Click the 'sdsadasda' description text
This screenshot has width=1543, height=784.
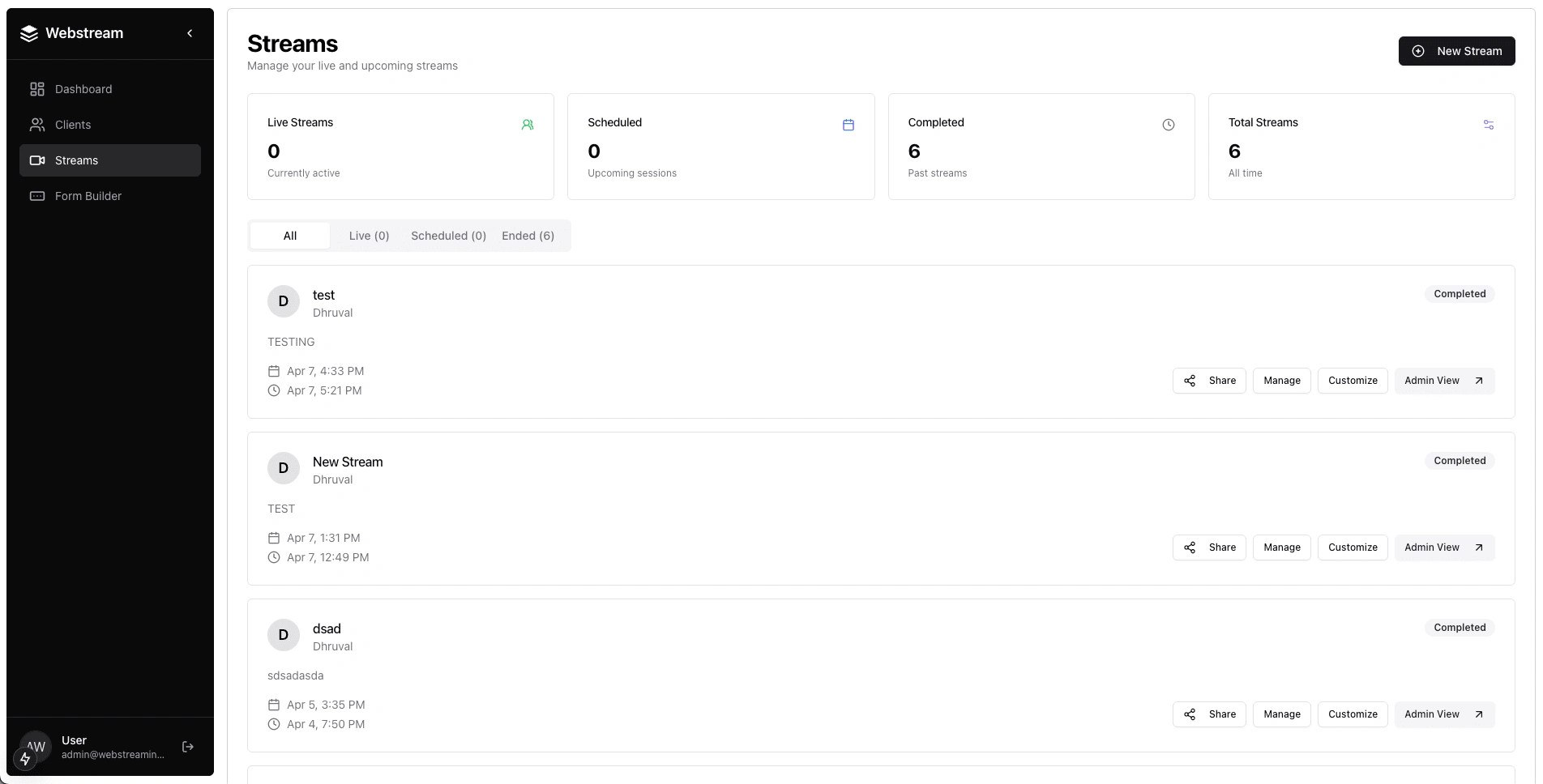296,675
